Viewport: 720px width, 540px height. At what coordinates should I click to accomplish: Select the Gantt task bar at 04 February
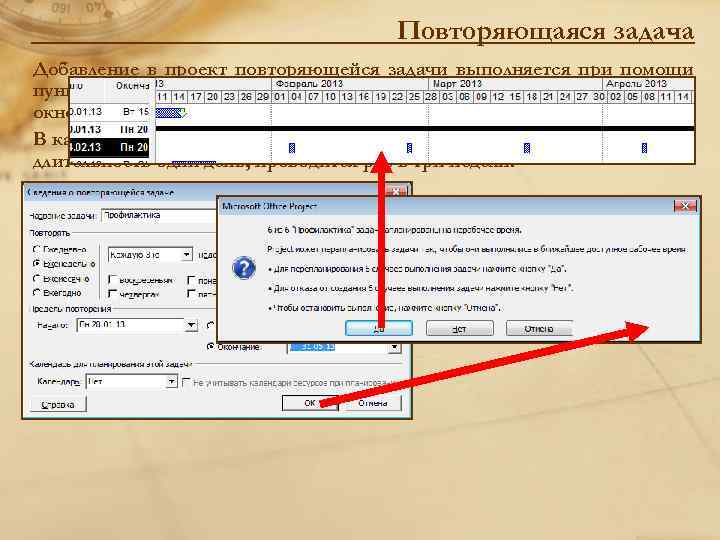pos(292,148)
